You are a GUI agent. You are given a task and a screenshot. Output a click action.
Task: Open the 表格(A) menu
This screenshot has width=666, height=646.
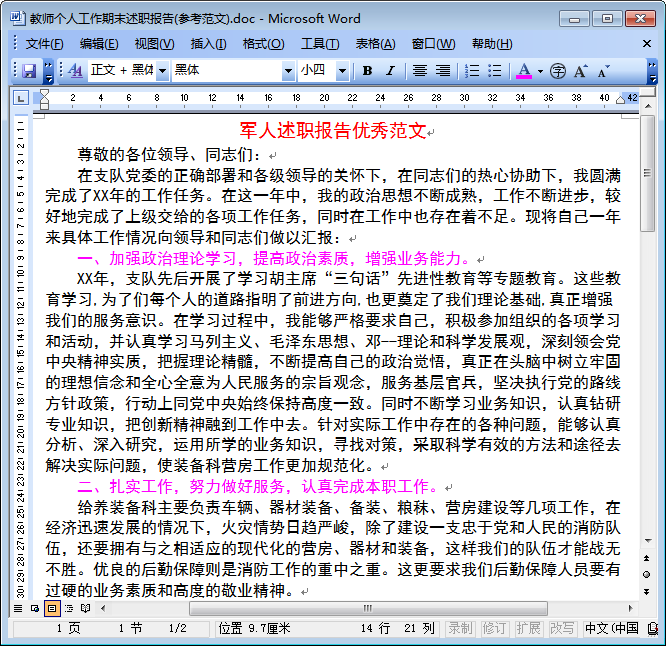click(x=375, y=44)
